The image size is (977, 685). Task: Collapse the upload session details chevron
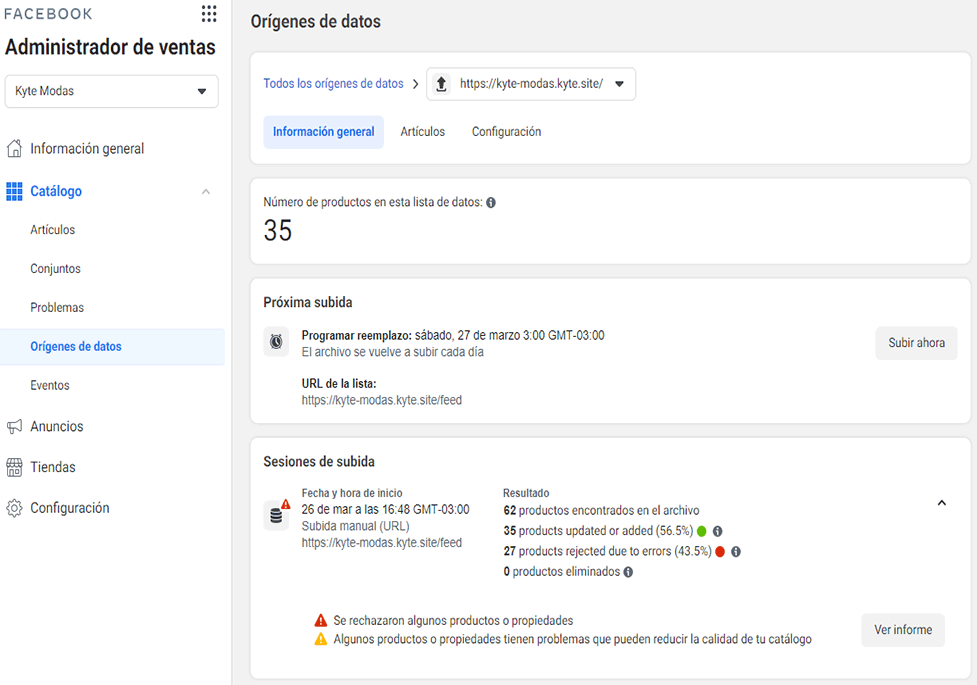942,503
